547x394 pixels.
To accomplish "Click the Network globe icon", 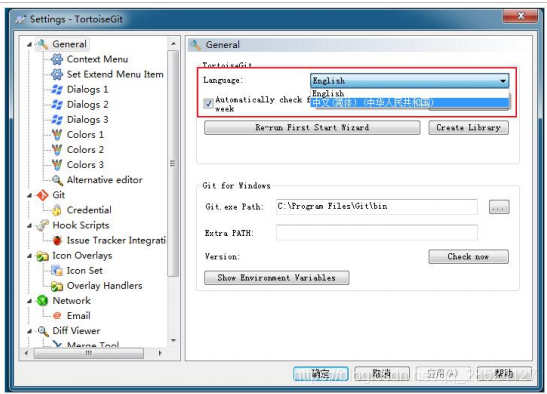I will [43, 301].
